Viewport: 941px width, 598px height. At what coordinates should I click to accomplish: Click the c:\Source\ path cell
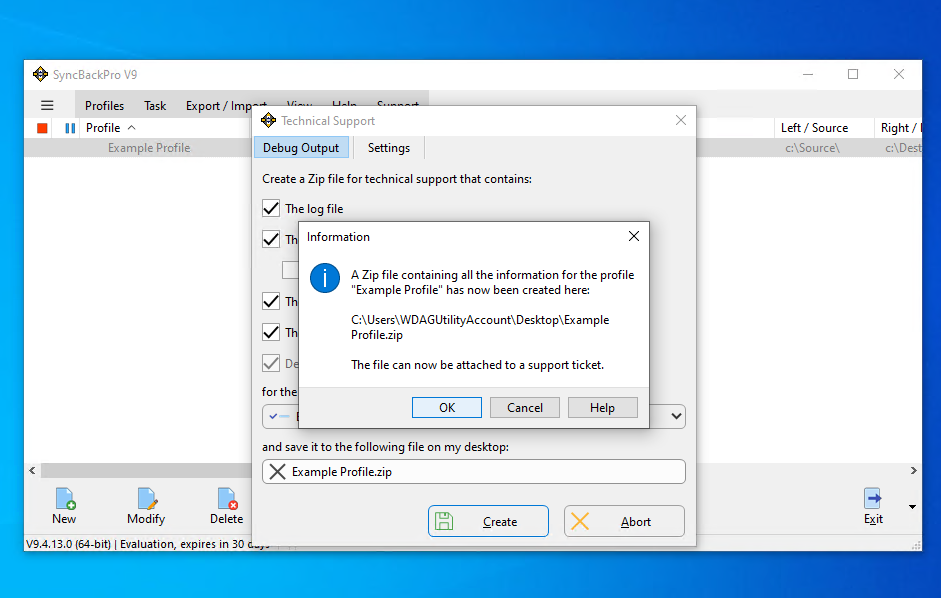812,148
